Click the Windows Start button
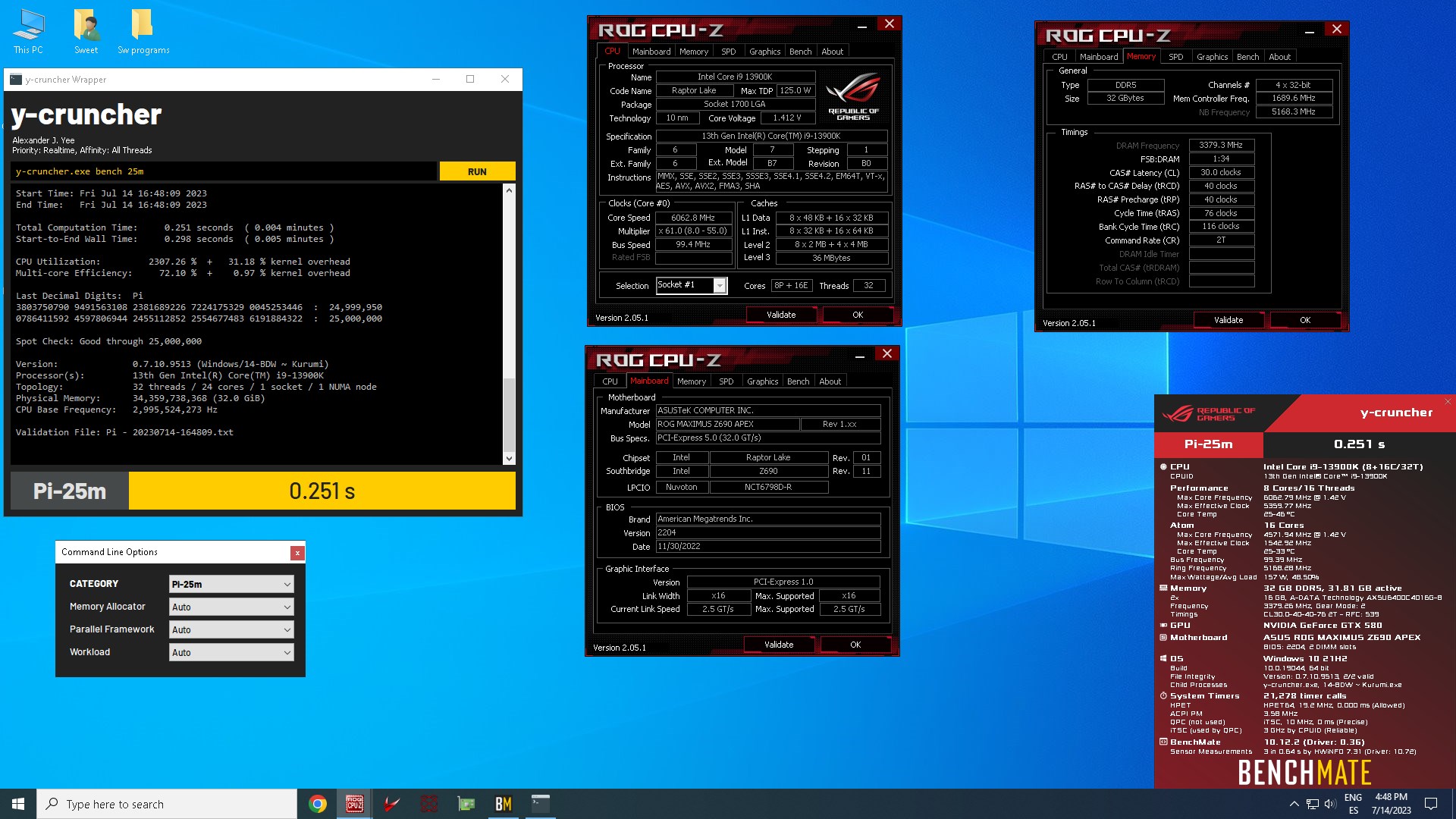The image size is (1456, 819). click(x=18, y=804)
